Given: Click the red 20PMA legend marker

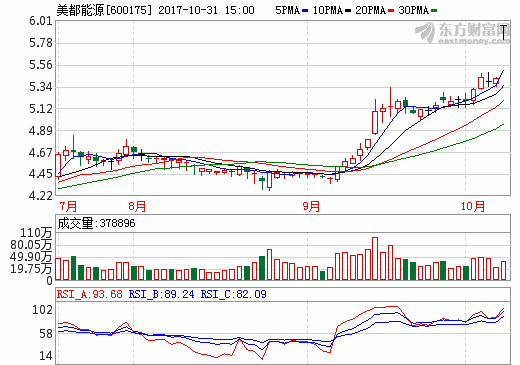Looking at the screenshot, I should tap(391, 11).
